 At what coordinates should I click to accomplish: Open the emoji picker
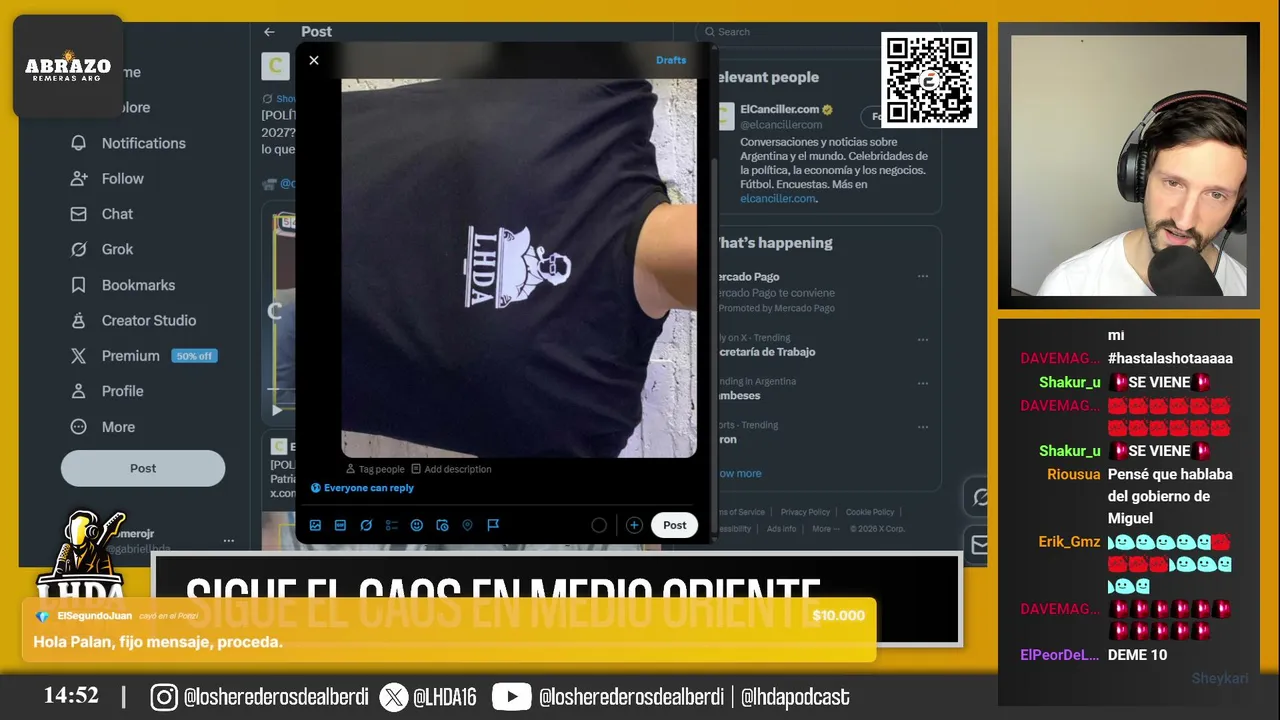coord(417,525)
